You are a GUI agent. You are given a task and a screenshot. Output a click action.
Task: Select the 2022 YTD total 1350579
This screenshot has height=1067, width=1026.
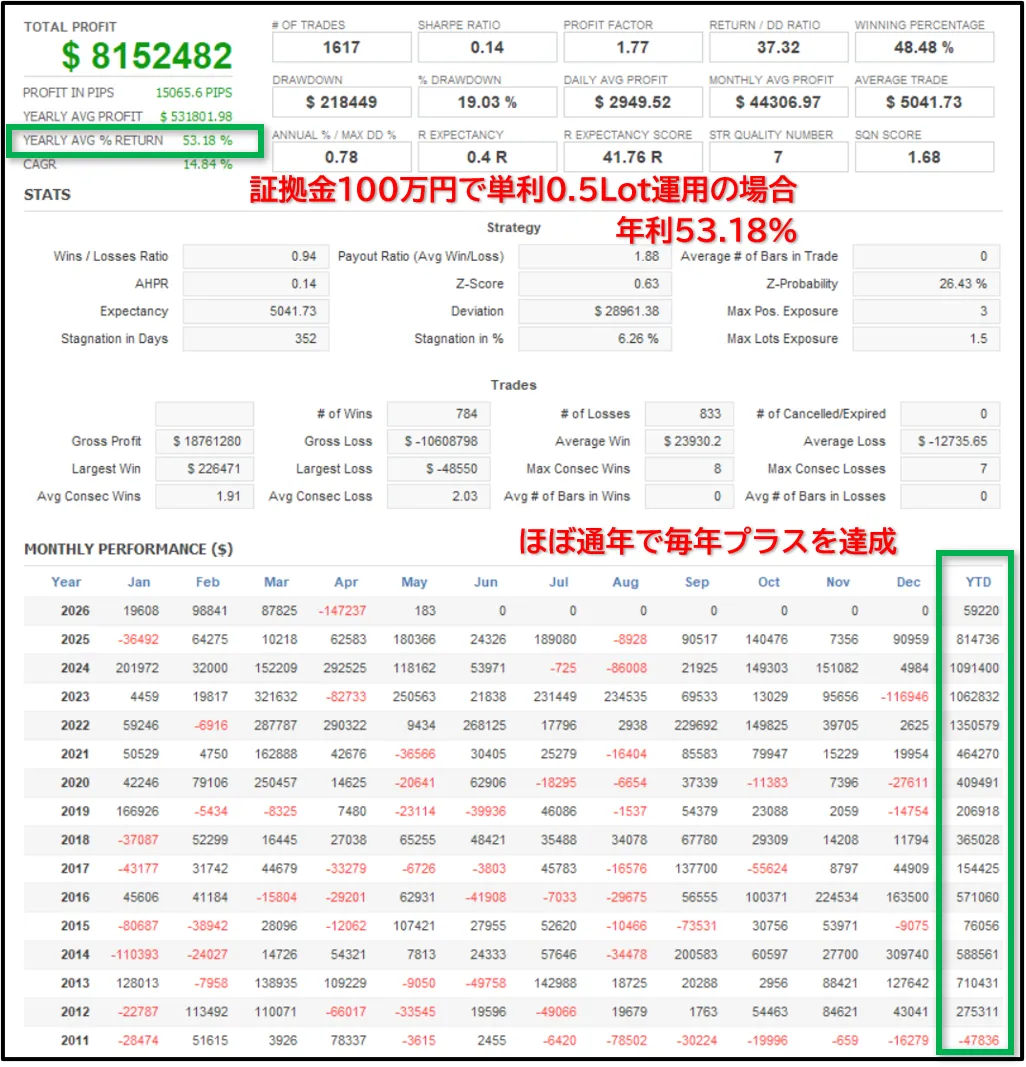coord(974,725)
